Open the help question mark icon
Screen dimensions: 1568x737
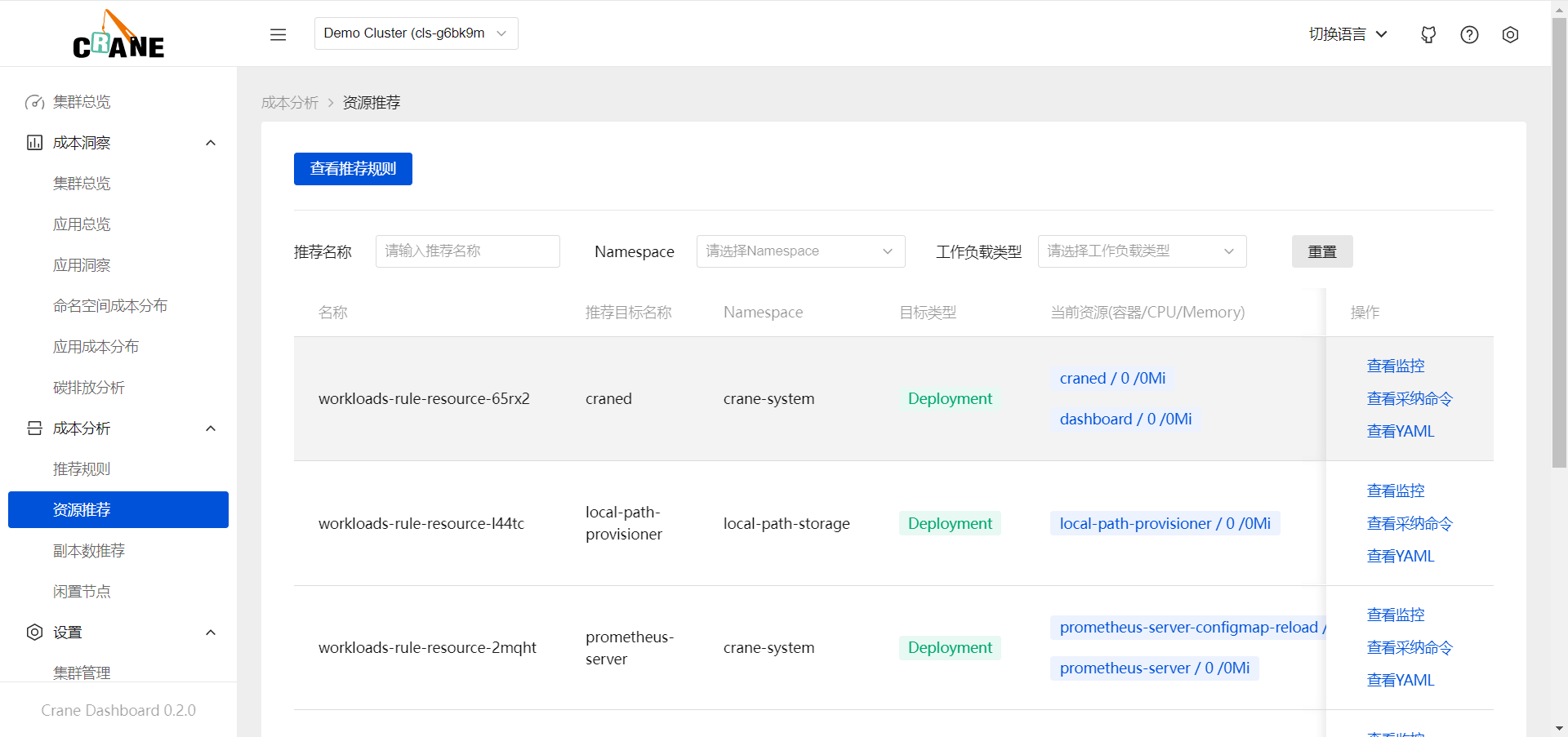click(1469, 34)
